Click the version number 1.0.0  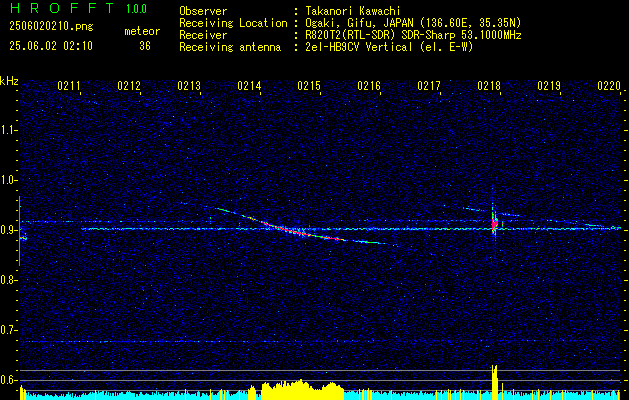point(136,9)
